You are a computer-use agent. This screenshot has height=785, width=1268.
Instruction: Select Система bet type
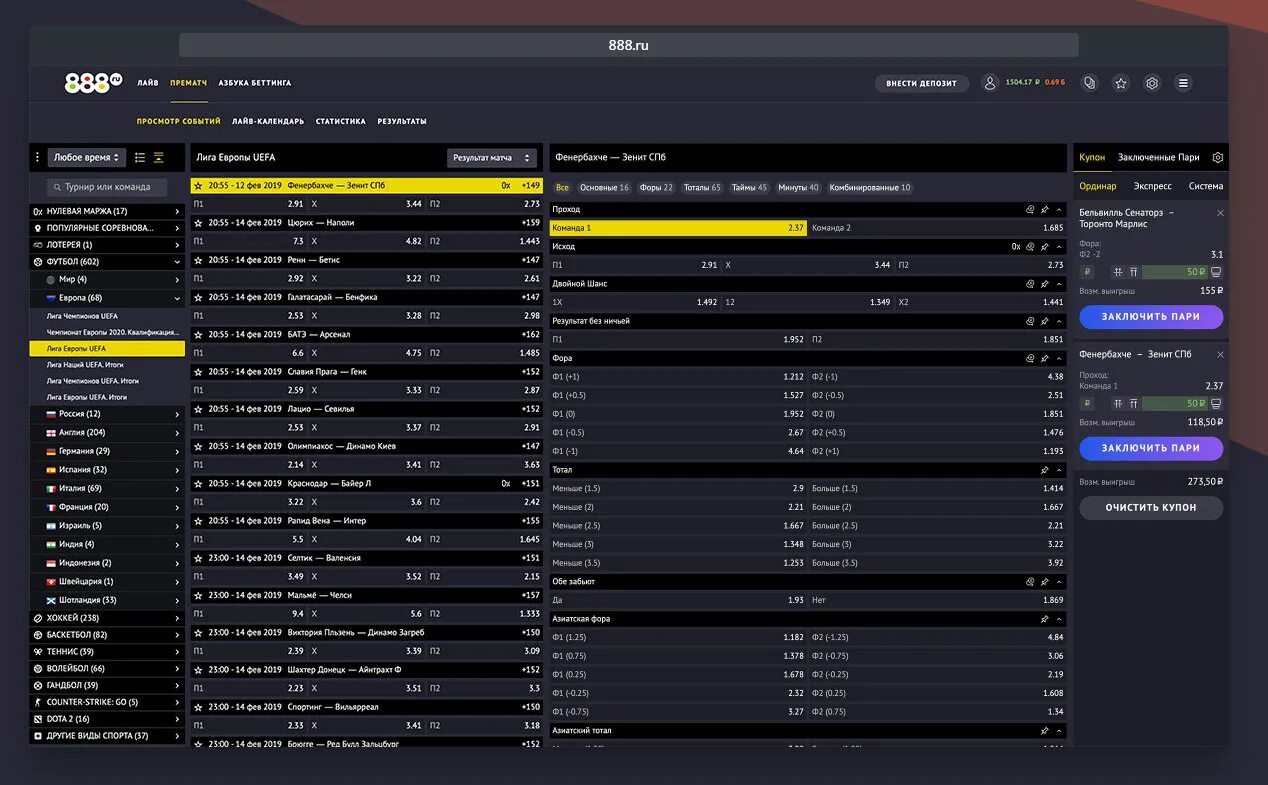tap(1205, 186)
